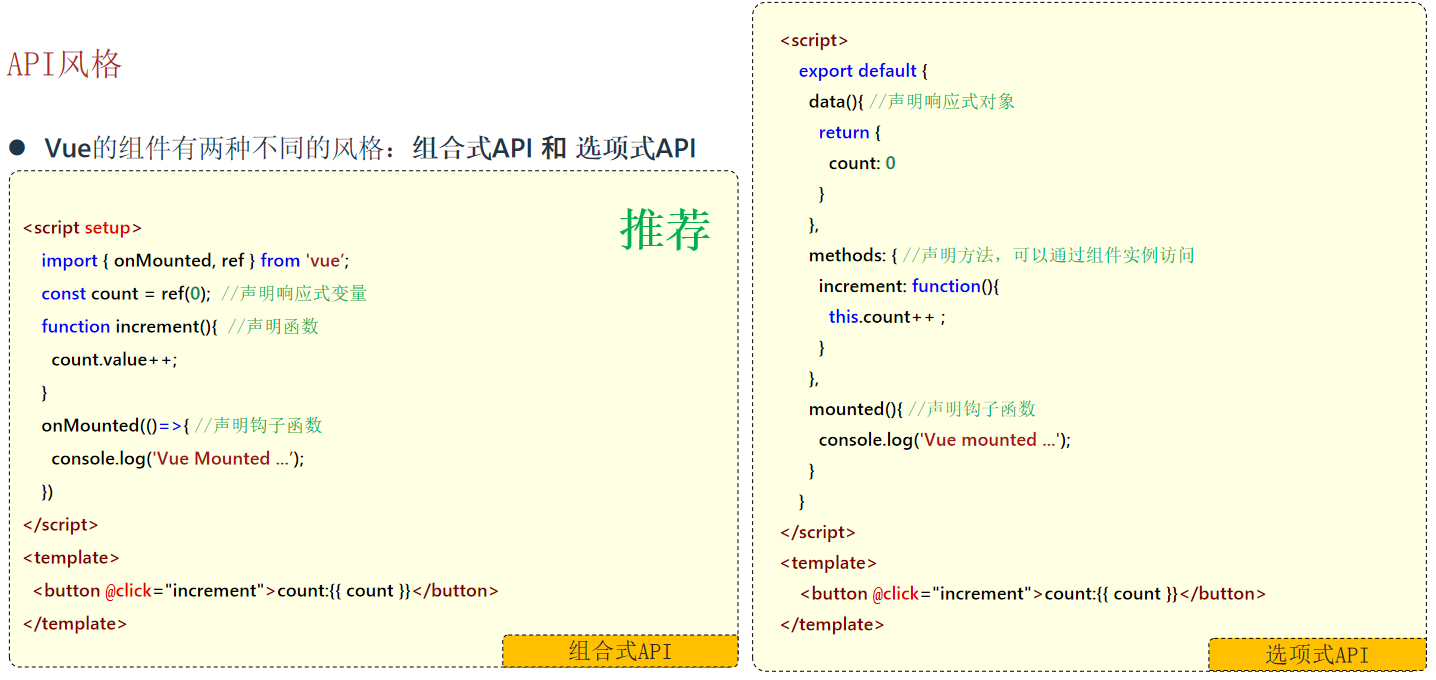Click the opening "<template>" tag in 选项式API box
Image resolution: width=1436 pixels, height=680 pixels.
(x=828, y=563)
